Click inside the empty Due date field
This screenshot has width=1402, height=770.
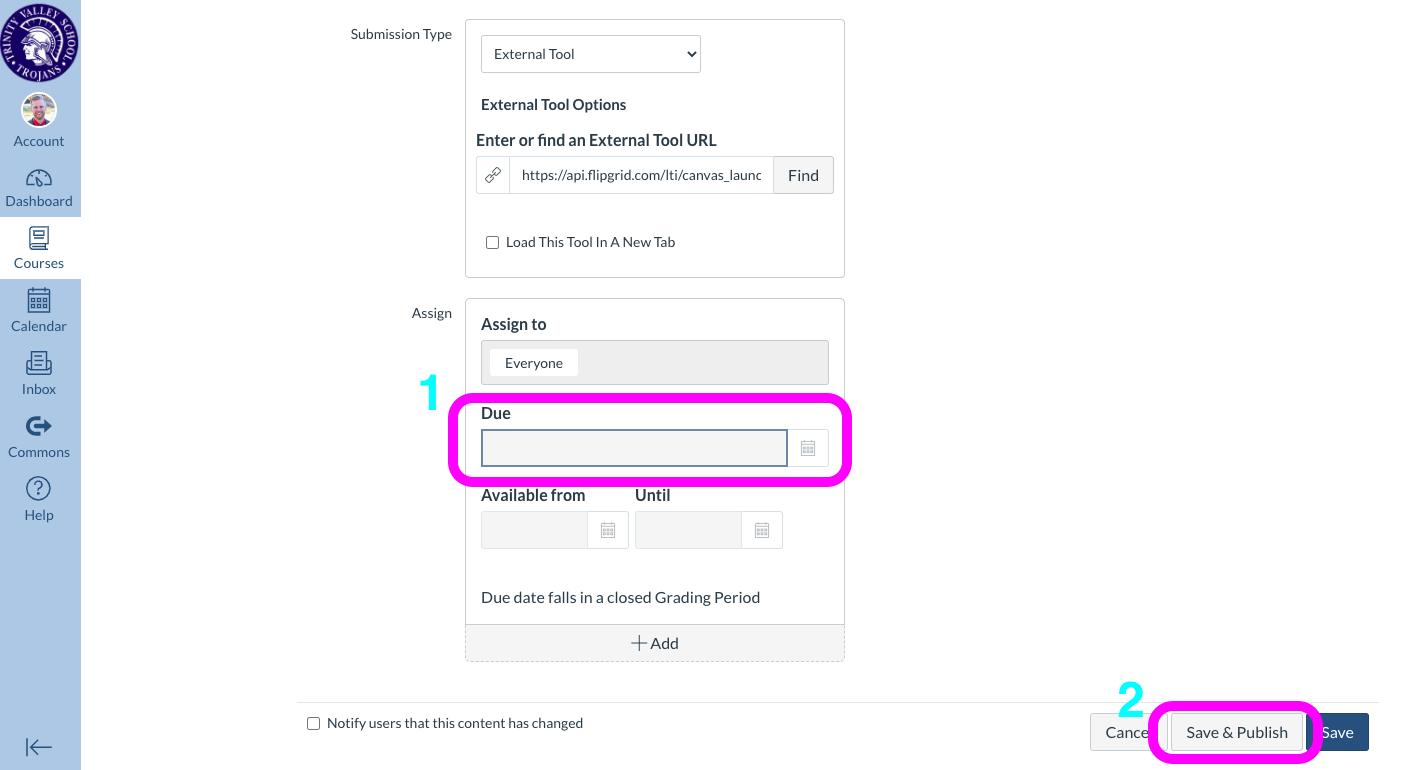coord(633,447)
